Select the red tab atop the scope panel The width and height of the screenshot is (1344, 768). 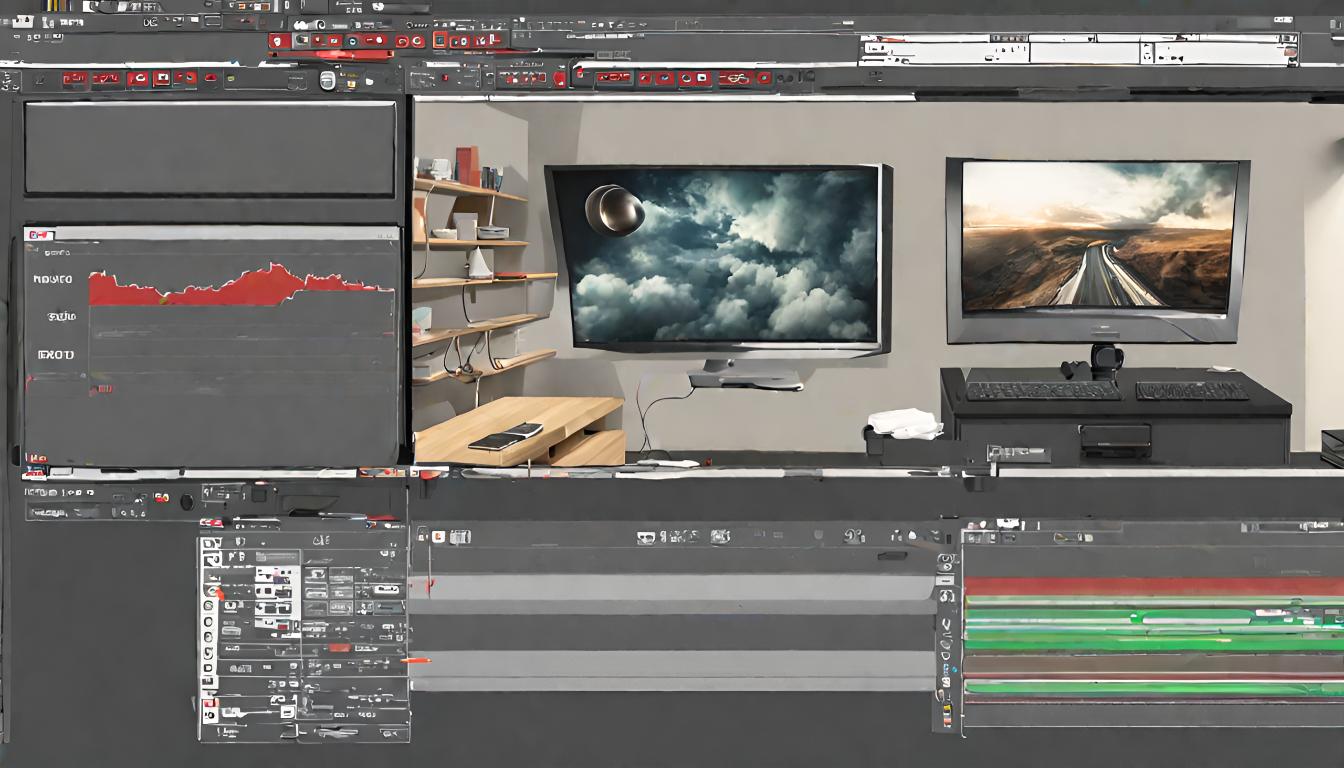(x=40, y=234)
